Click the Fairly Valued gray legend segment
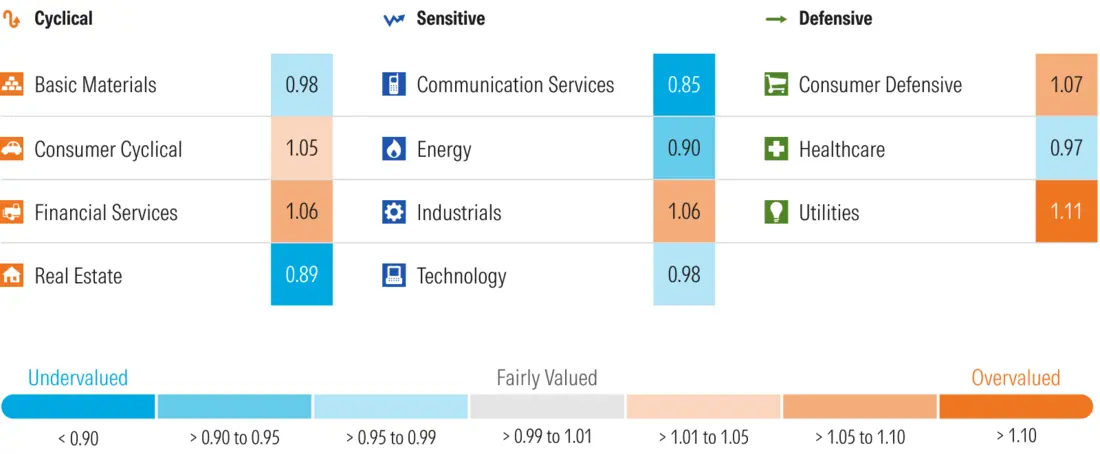 pos(547,406)
